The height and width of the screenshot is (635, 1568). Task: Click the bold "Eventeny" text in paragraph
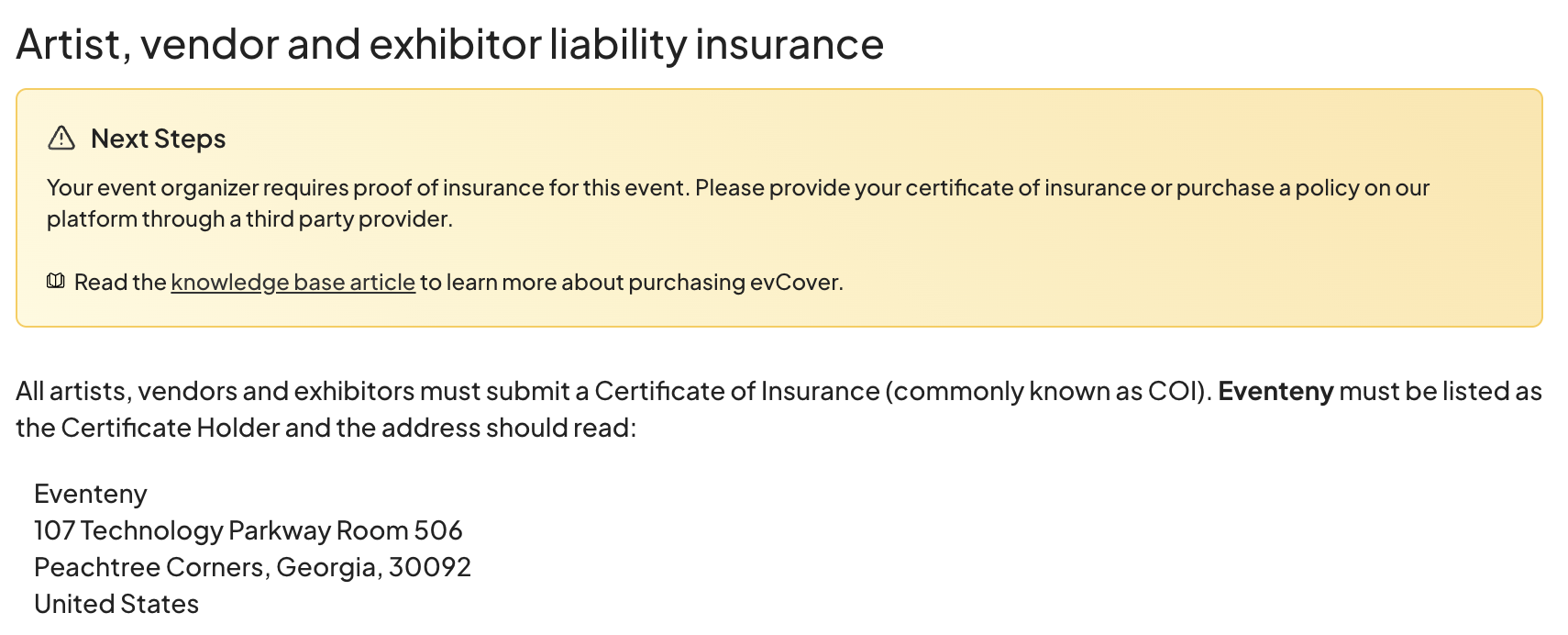(1275, 392)
